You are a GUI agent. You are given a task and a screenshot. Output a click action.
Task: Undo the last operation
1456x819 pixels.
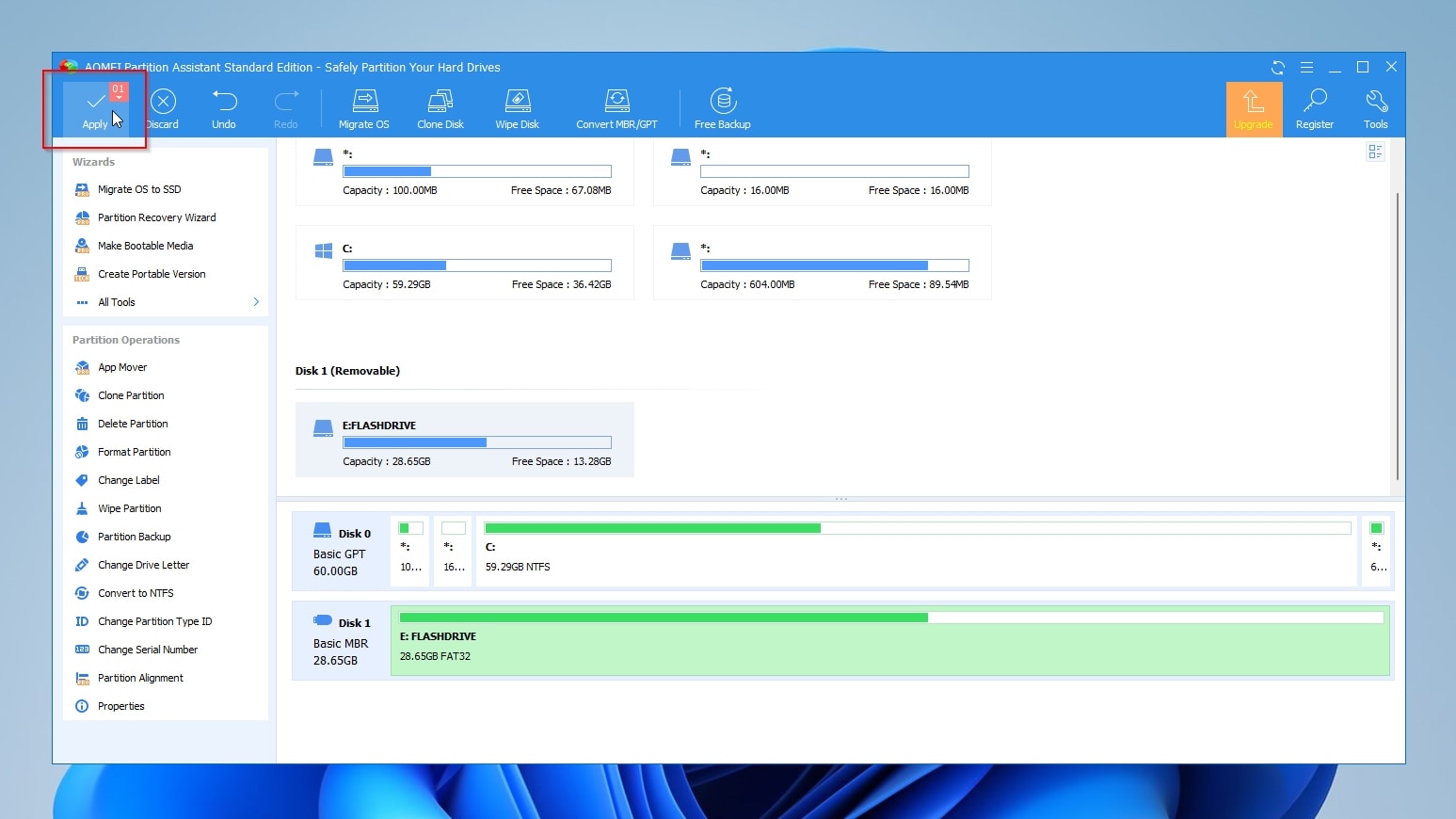tap(224, 108)
